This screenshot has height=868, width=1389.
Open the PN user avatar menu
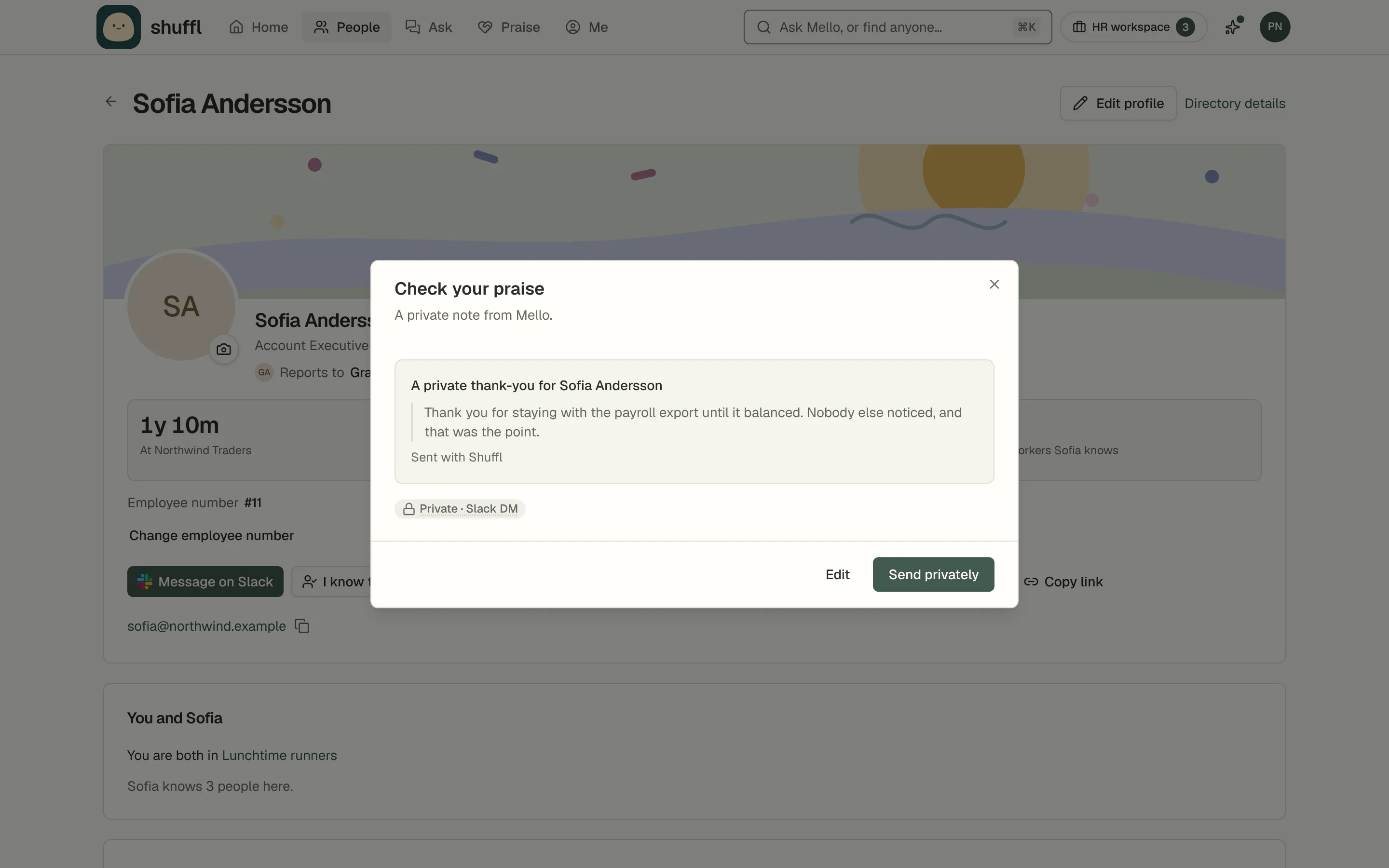pos(1274,27)
